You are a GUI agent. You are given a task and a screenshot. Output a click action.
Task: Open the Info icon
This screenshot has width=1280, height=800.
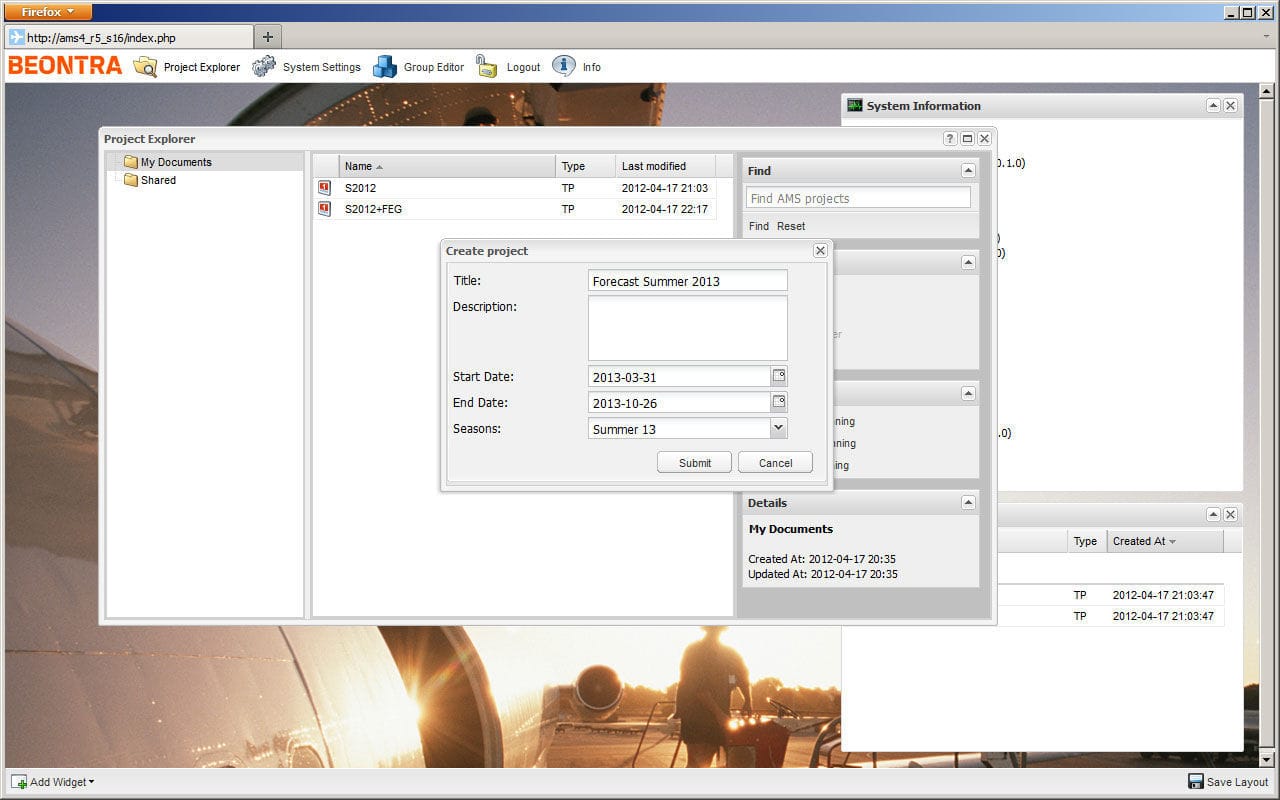[564, 67]
